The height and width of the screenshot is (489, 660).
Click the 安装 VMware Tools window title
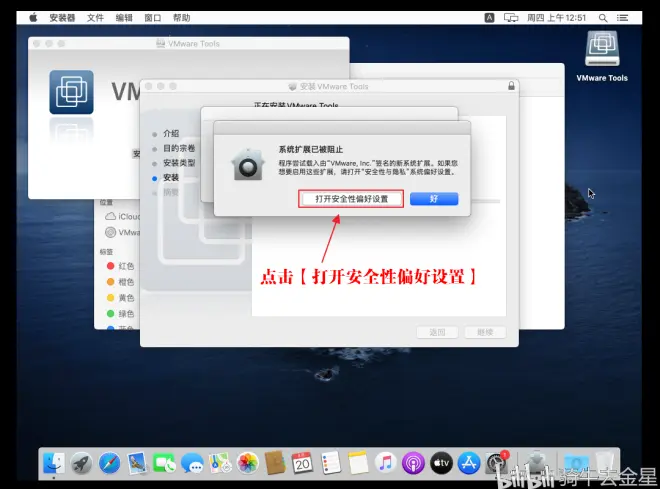[334, 86]
